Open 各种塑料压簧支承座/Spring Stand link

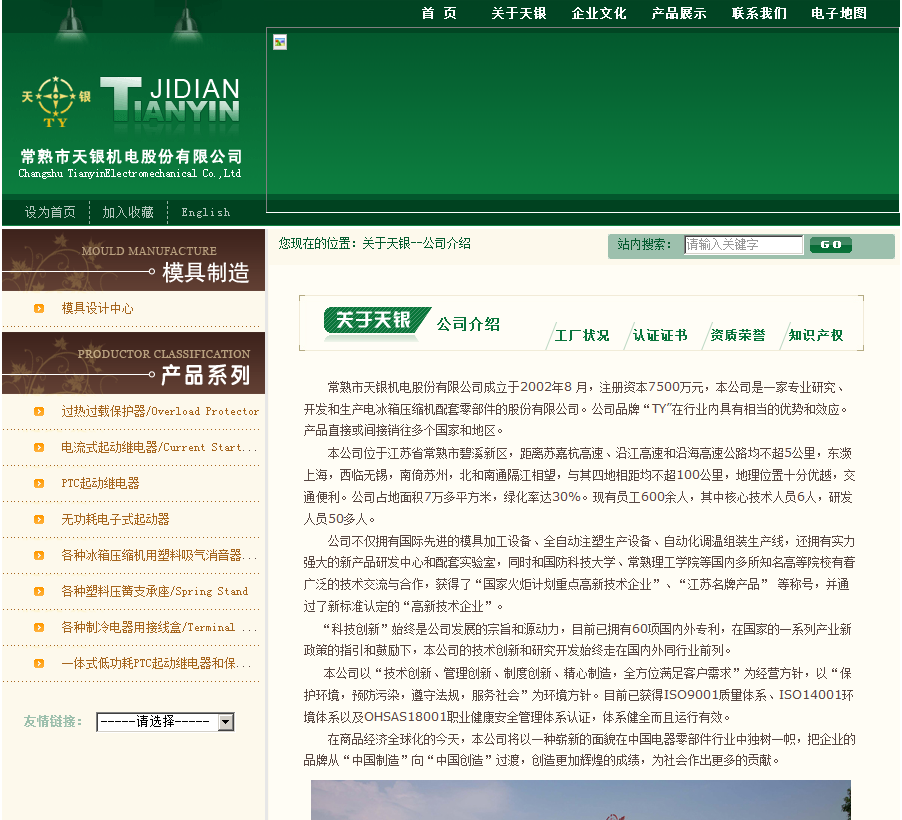(155, 592)
